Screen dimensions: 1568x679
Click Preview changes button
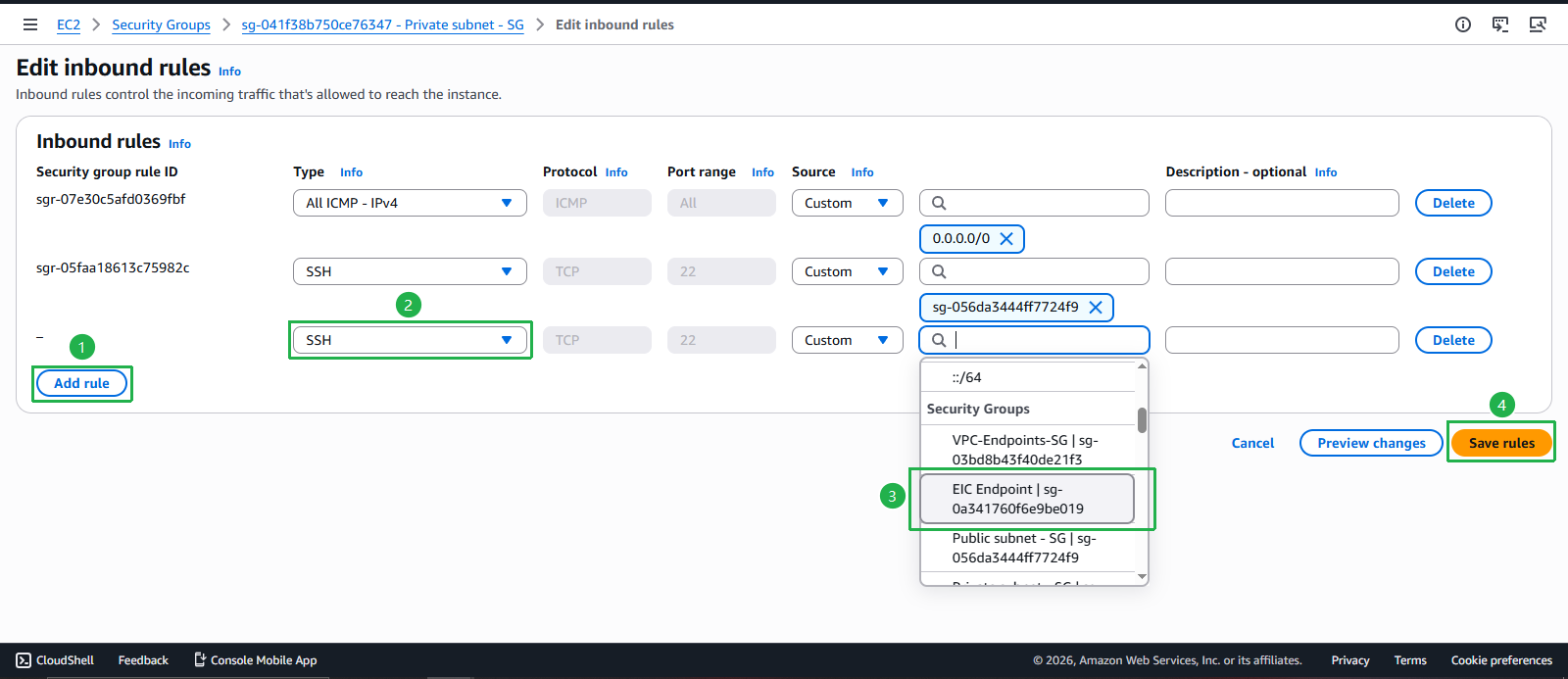pyautogui.click(x=1371, y=443)
